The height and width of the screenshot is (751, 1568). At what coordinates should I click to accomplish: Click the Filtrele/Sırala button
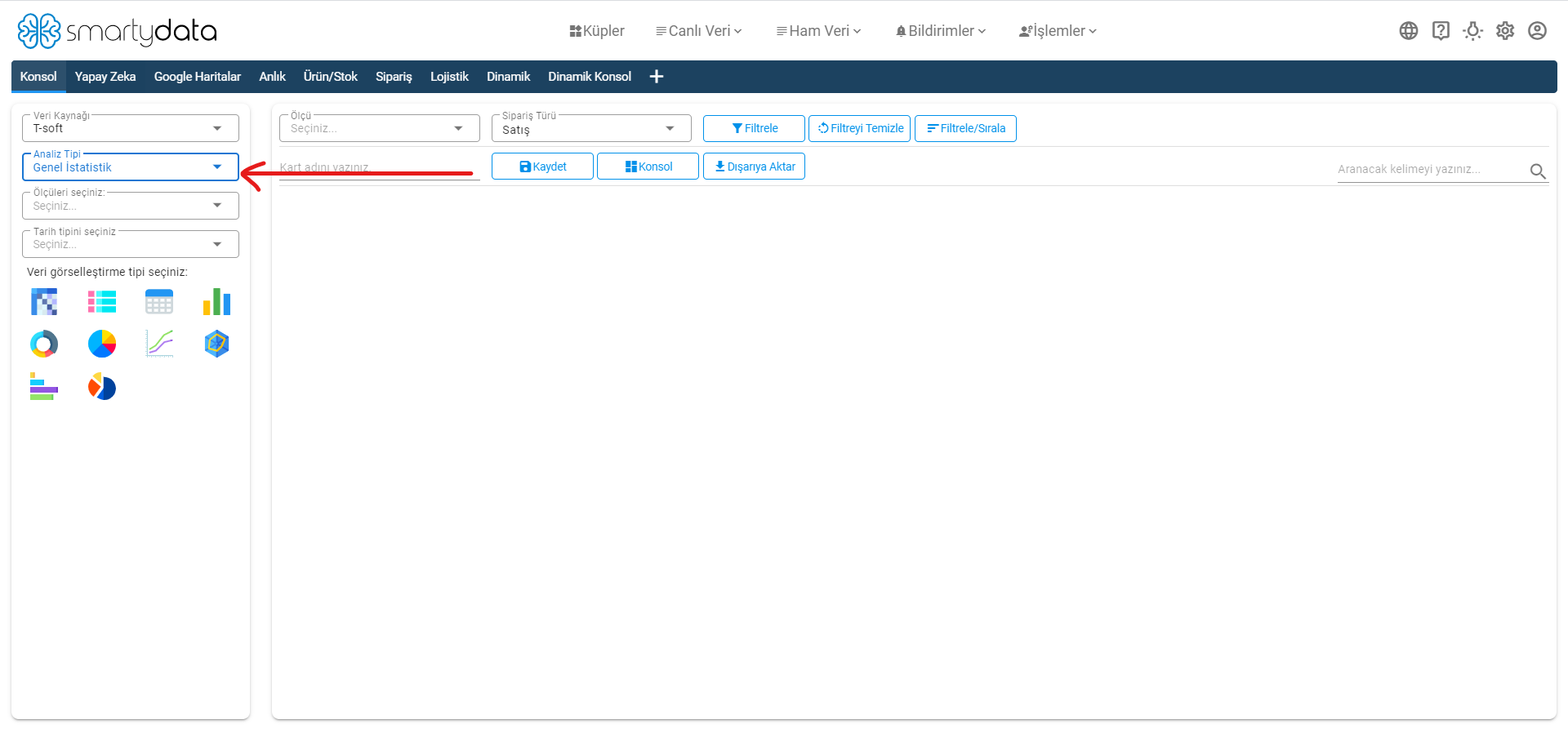(965, 128)
